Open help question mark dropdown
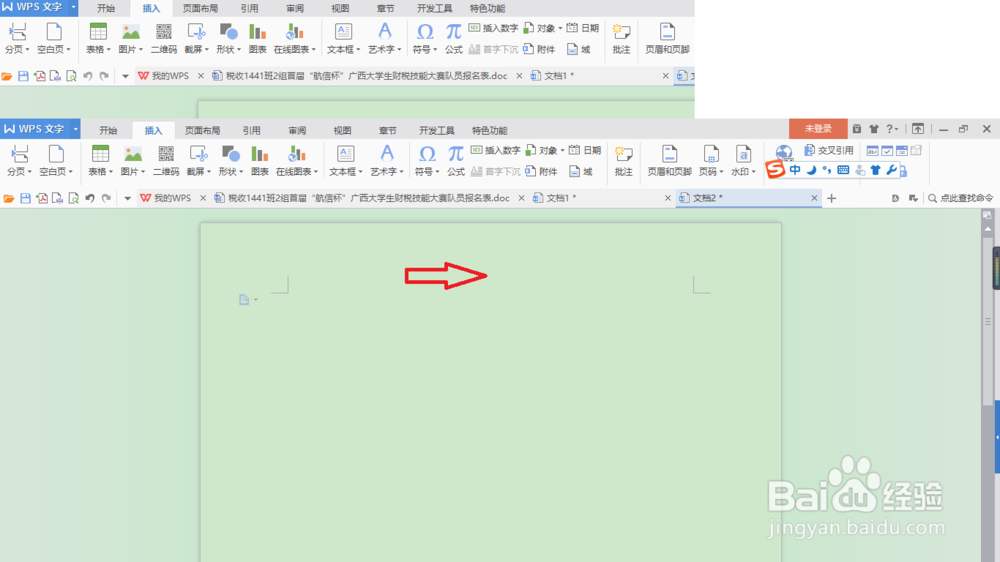The height and width of the screenshot is (562, 1000). tap(892, 129)
